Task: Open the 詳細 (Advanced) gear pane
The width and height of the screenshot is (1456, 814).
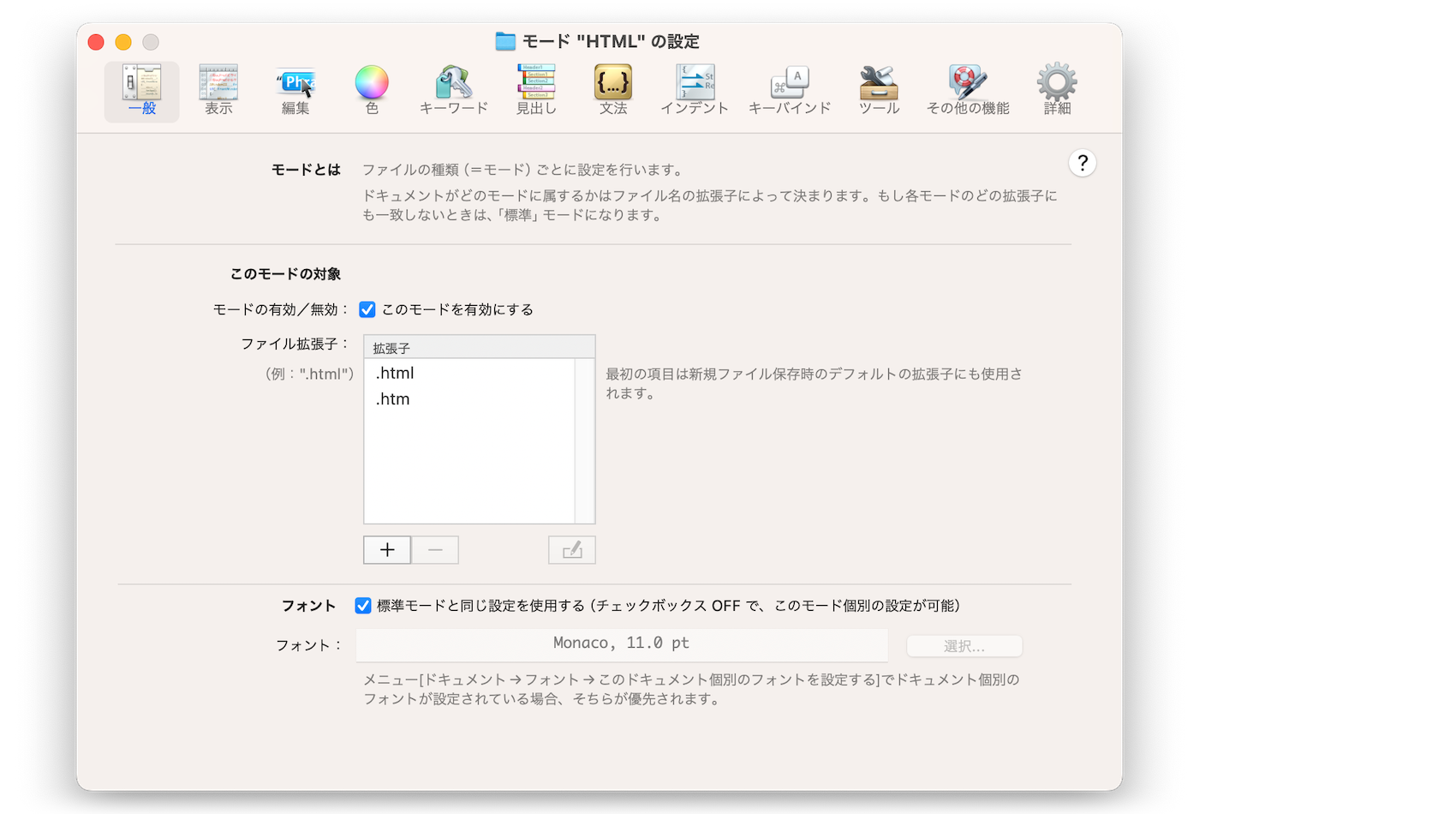Action: [x=1057, y=90]
